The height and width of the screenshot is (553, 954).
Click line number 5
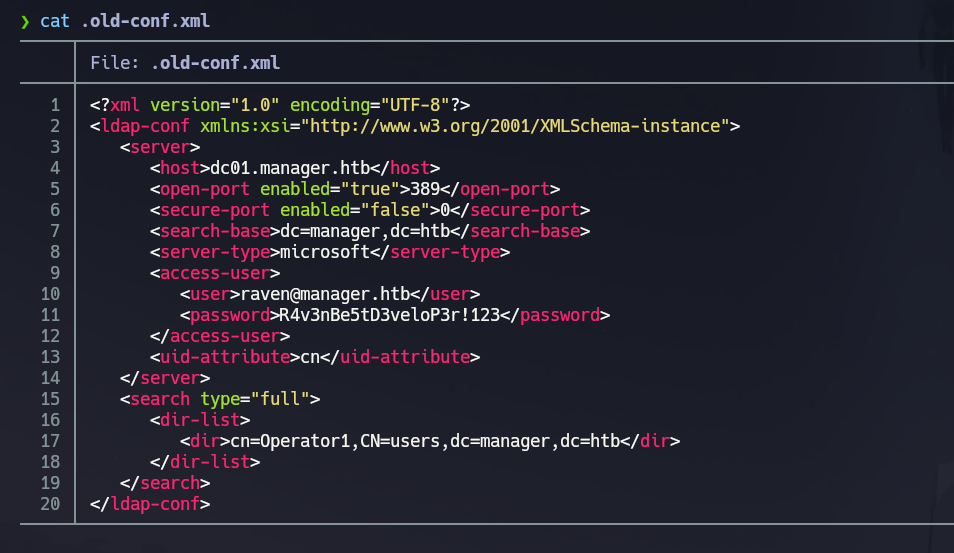[x=55, y=189]
